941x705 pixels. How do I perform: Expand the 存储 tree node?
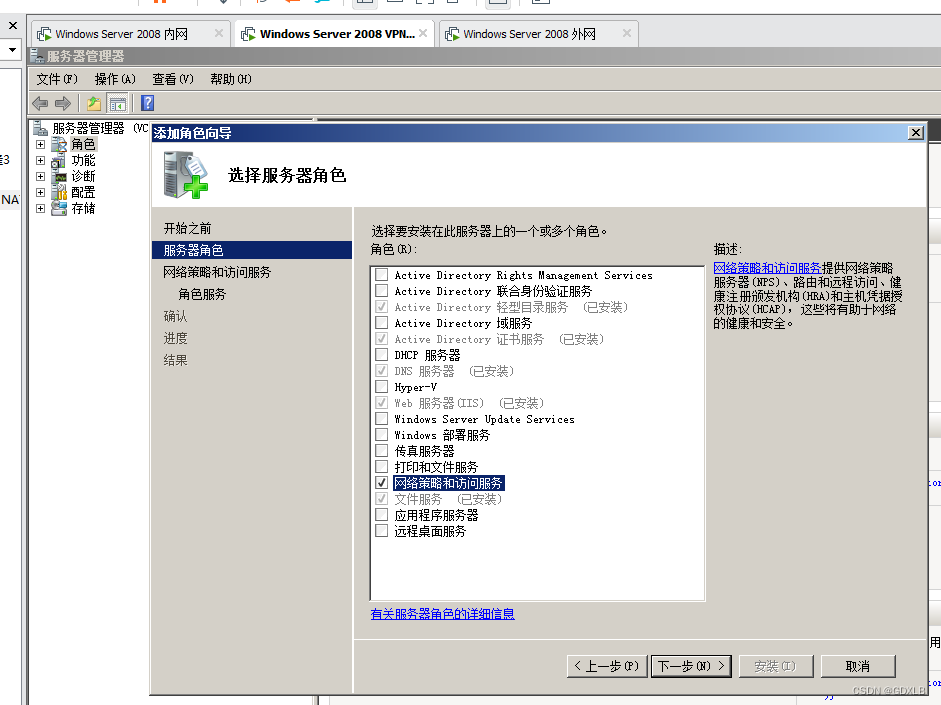(40, 208)
